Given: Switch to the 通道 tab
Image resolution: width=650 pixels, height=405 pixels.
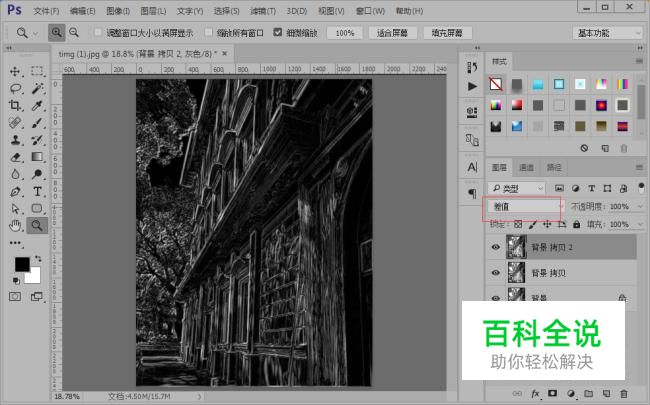Looking at the screenshot, I should [526, 167].
